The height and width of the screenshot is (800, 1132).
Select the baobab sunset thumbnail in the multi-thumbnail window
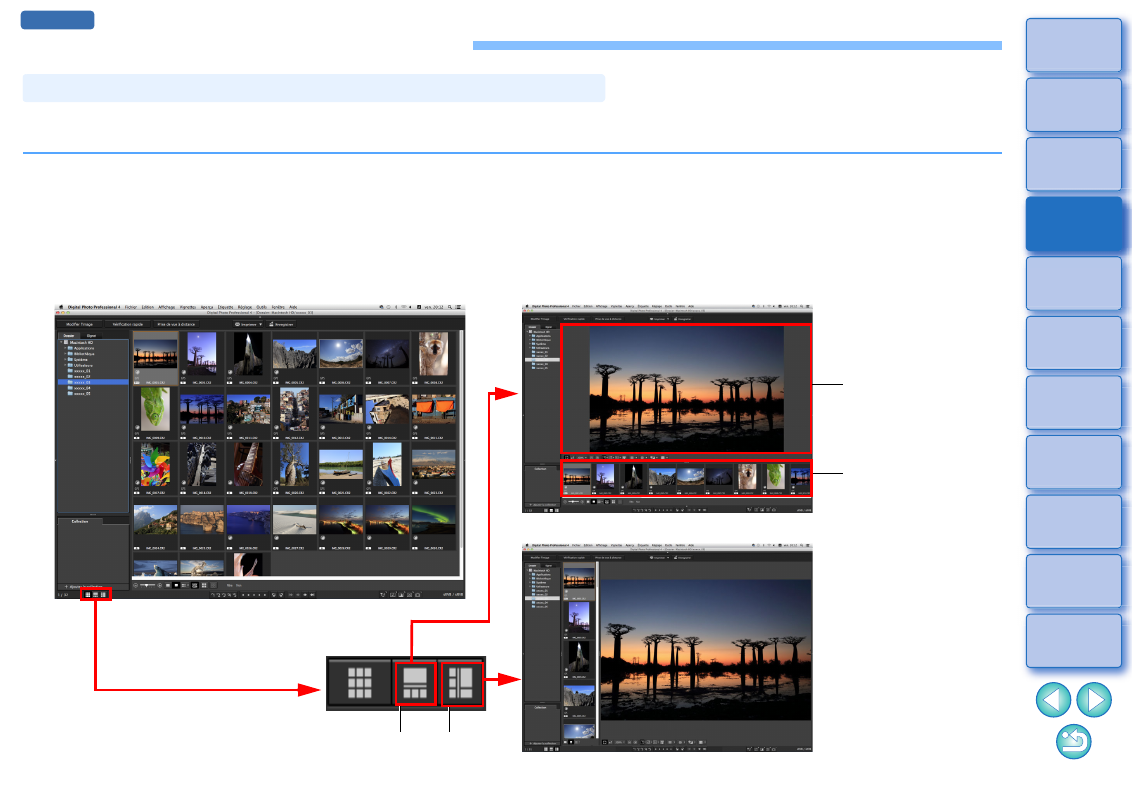155,356
